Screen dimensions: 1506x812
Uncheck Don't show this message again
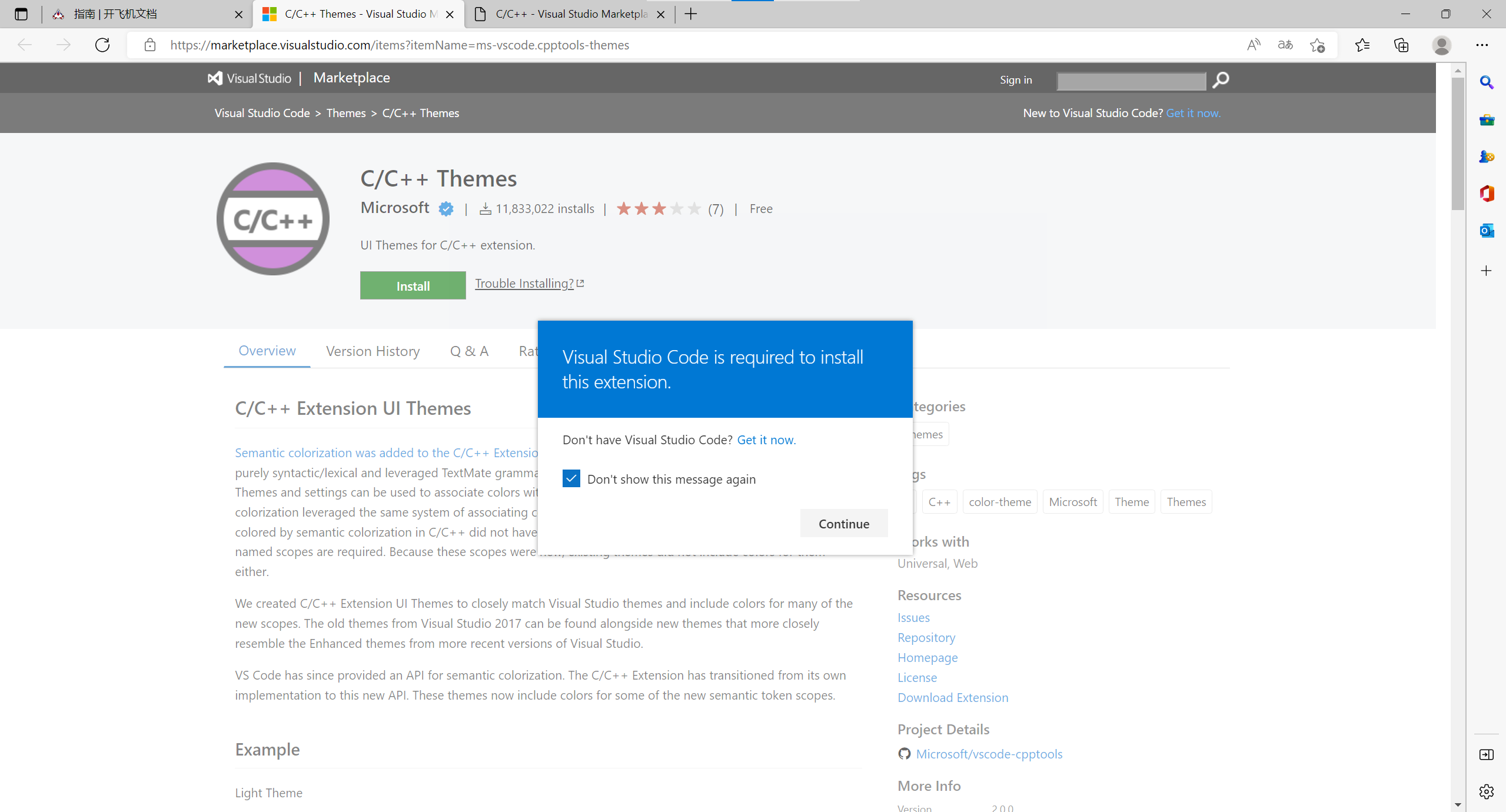click(x=571, y=479)
